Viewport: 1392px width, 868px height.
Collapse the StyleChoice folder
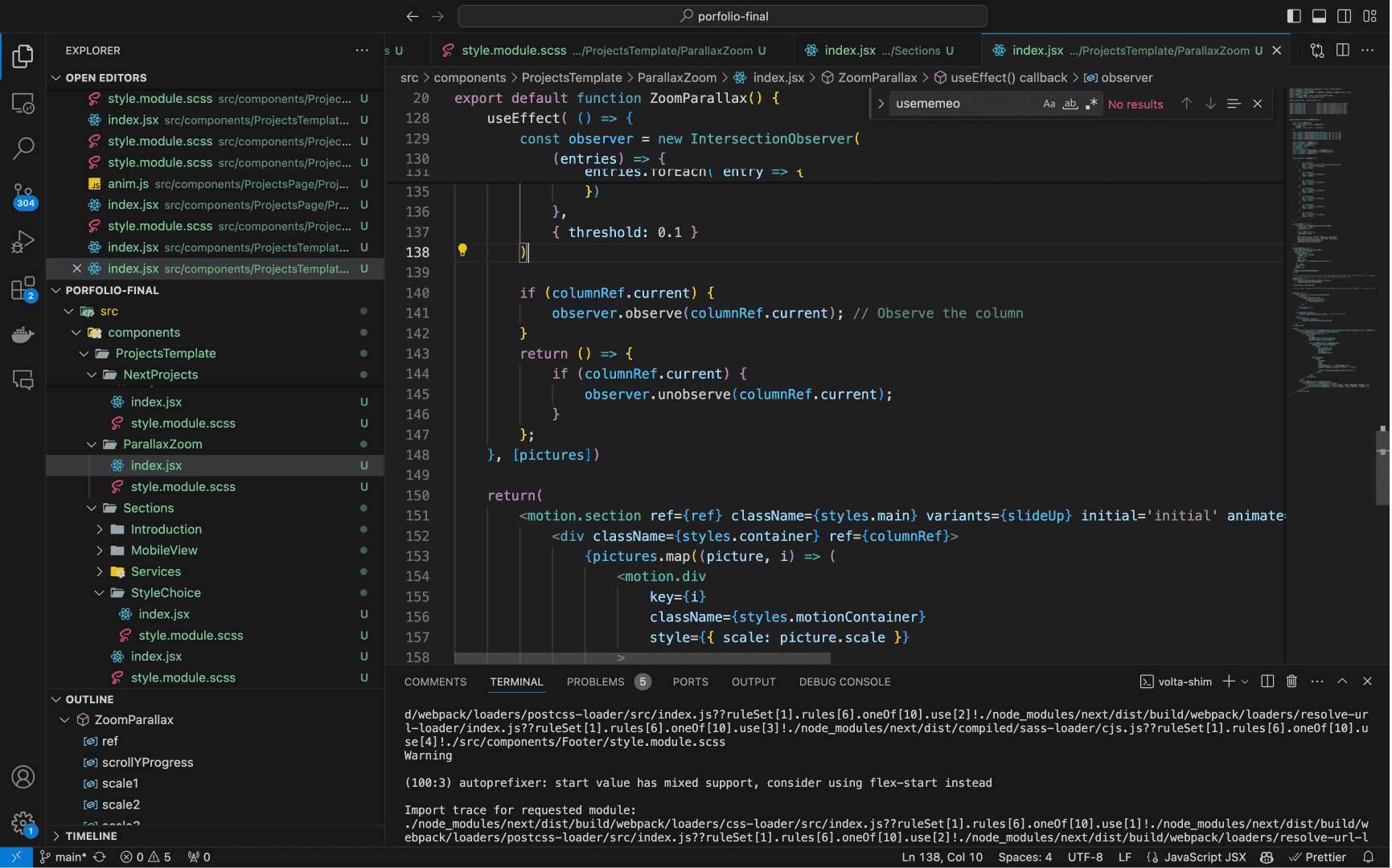pos(166,592)
